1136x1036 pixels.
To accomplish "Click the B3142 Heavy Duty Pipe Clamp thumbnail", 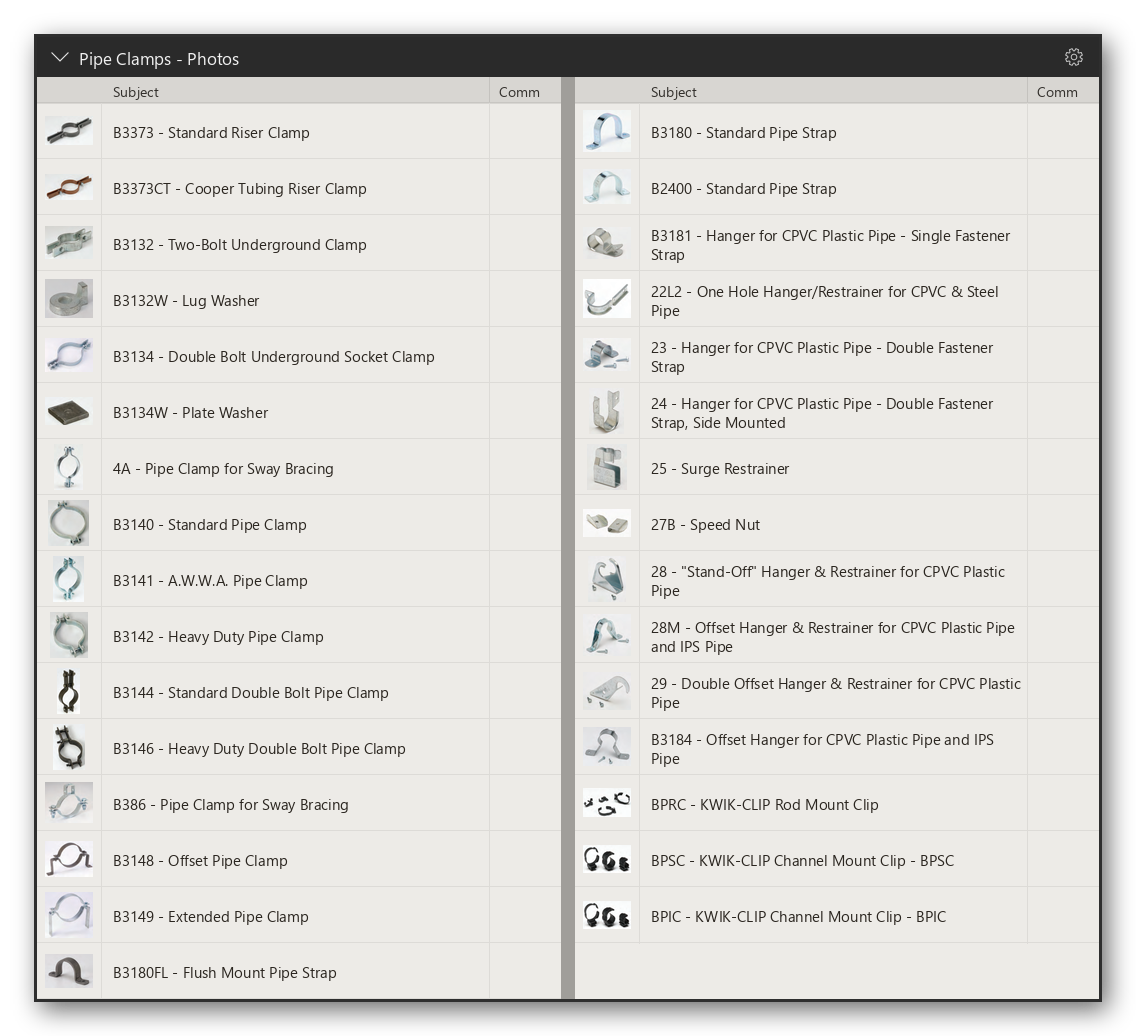I will pos(69,635).
